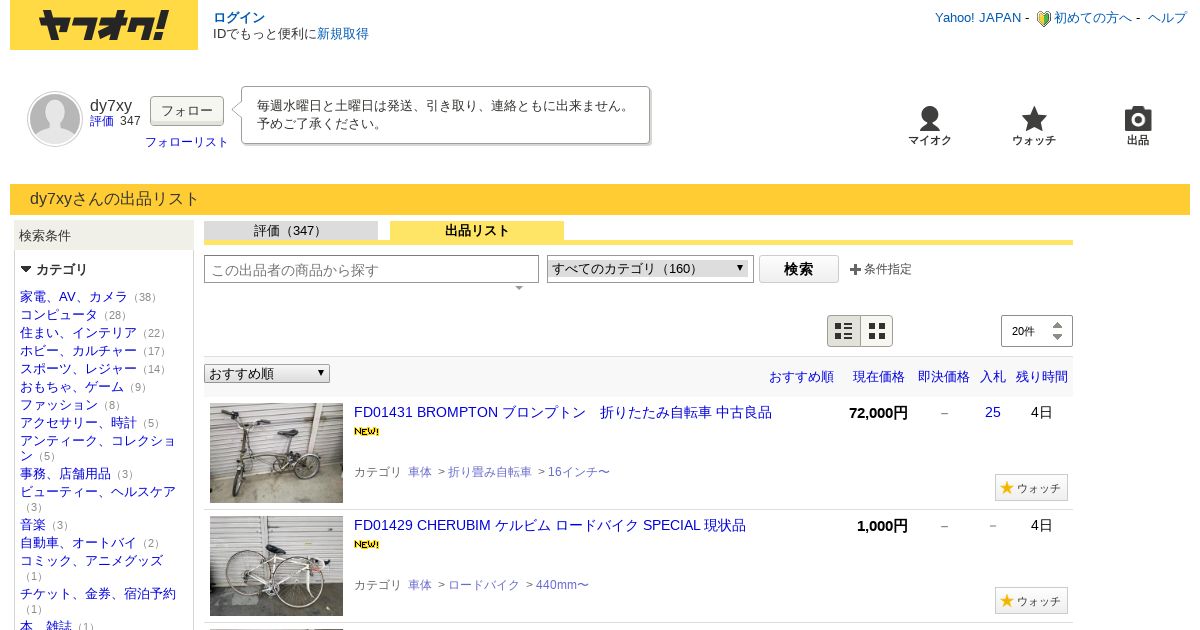This screenshot has width=1200, height=630.
Task: Open the ウォッチ star icon in header
Action: (1034, 119)
